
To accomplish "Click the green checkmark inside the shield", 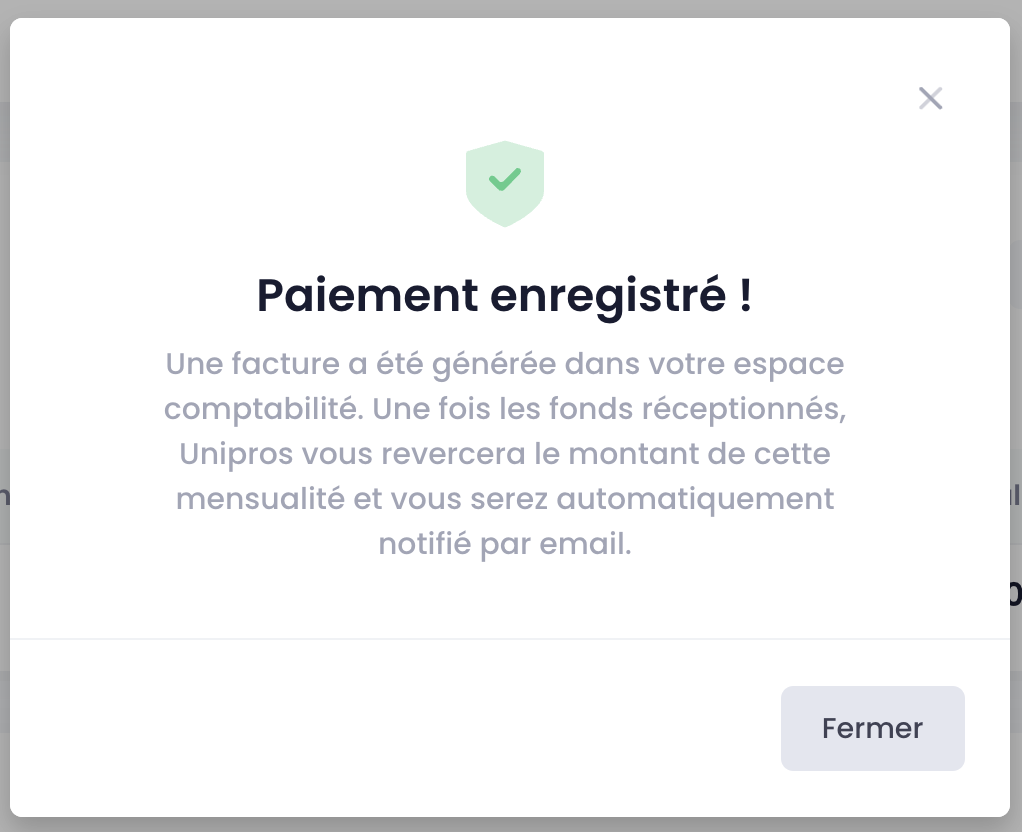I will (x=505, y=179).
